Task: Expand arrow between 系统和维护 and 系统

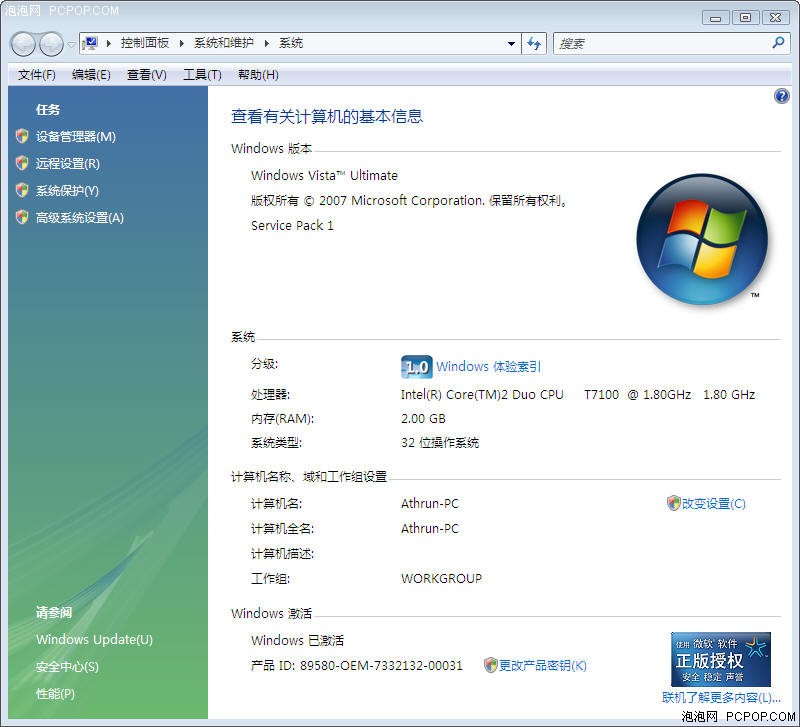Action: [x=266, y=43]
